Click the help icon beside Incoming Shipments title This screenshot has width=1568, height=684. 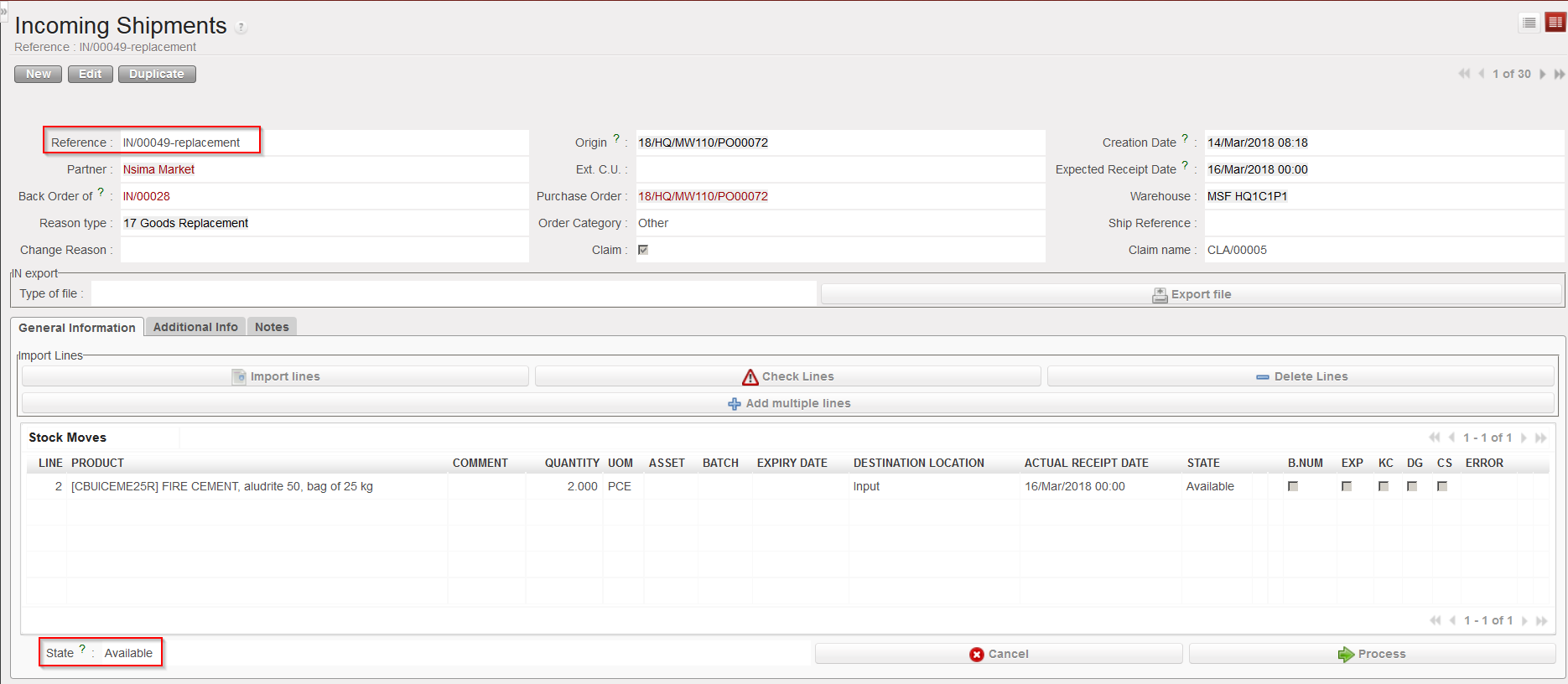tap(241, 28)
